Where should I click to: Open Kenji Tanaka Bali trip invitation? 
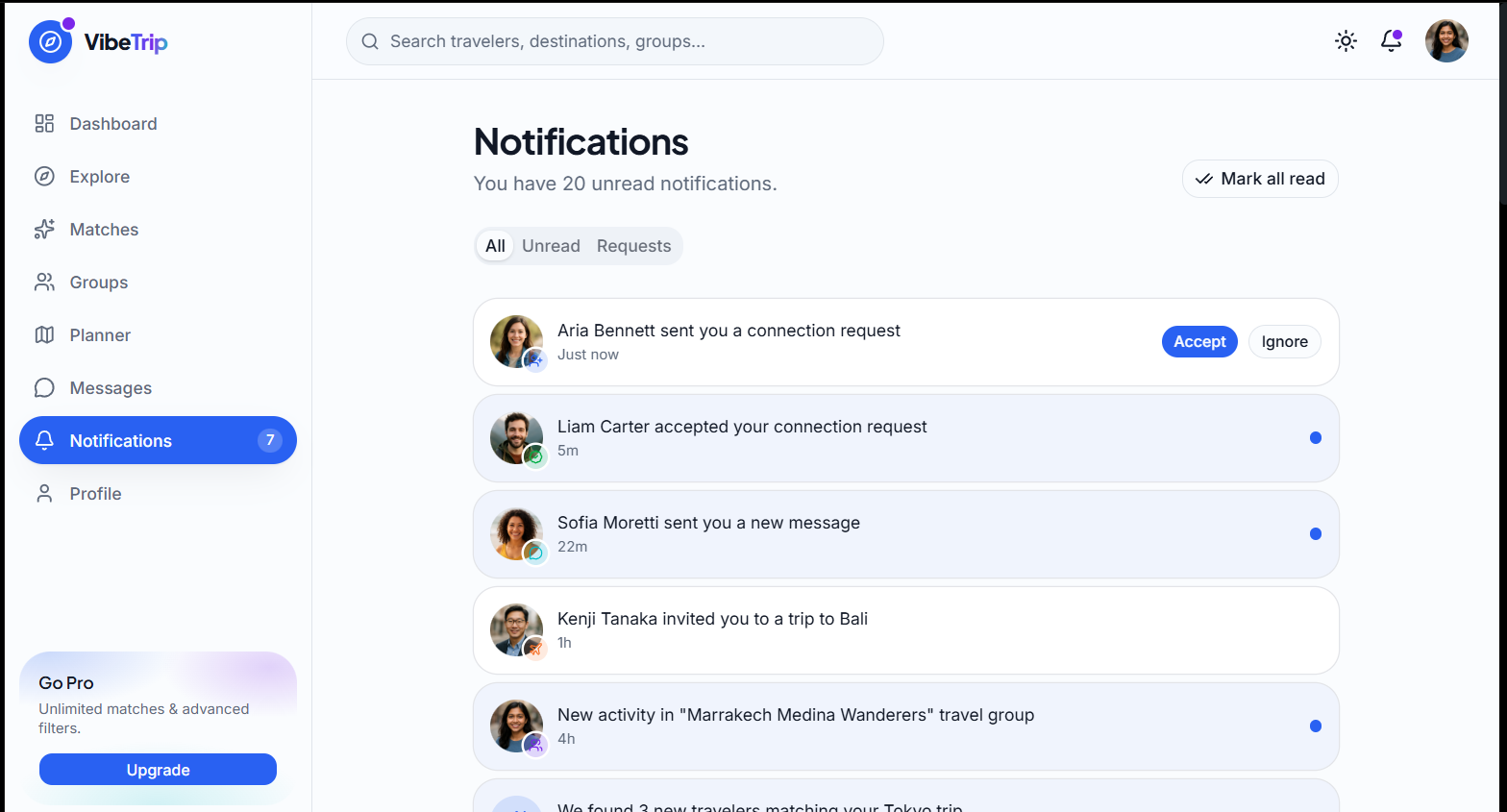906,630
